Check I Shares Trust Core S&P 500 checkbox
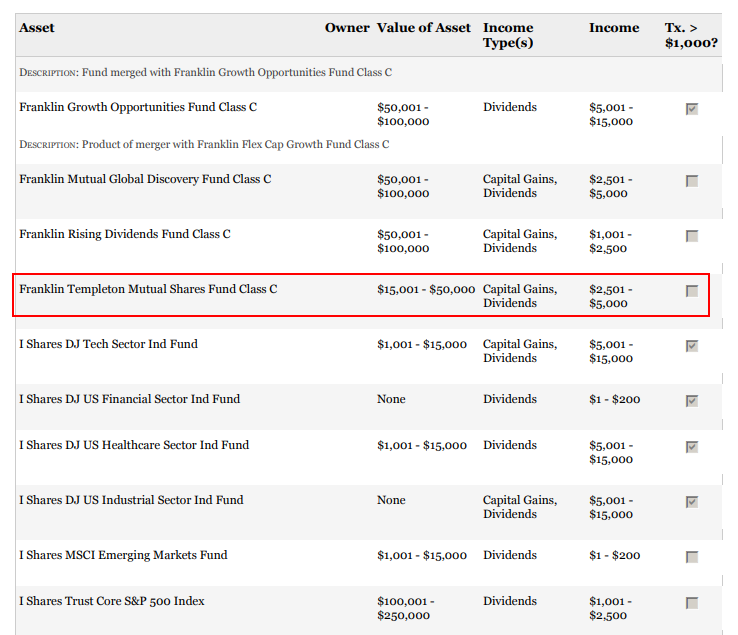Screen dimensions: 738x635 [691, 603]
